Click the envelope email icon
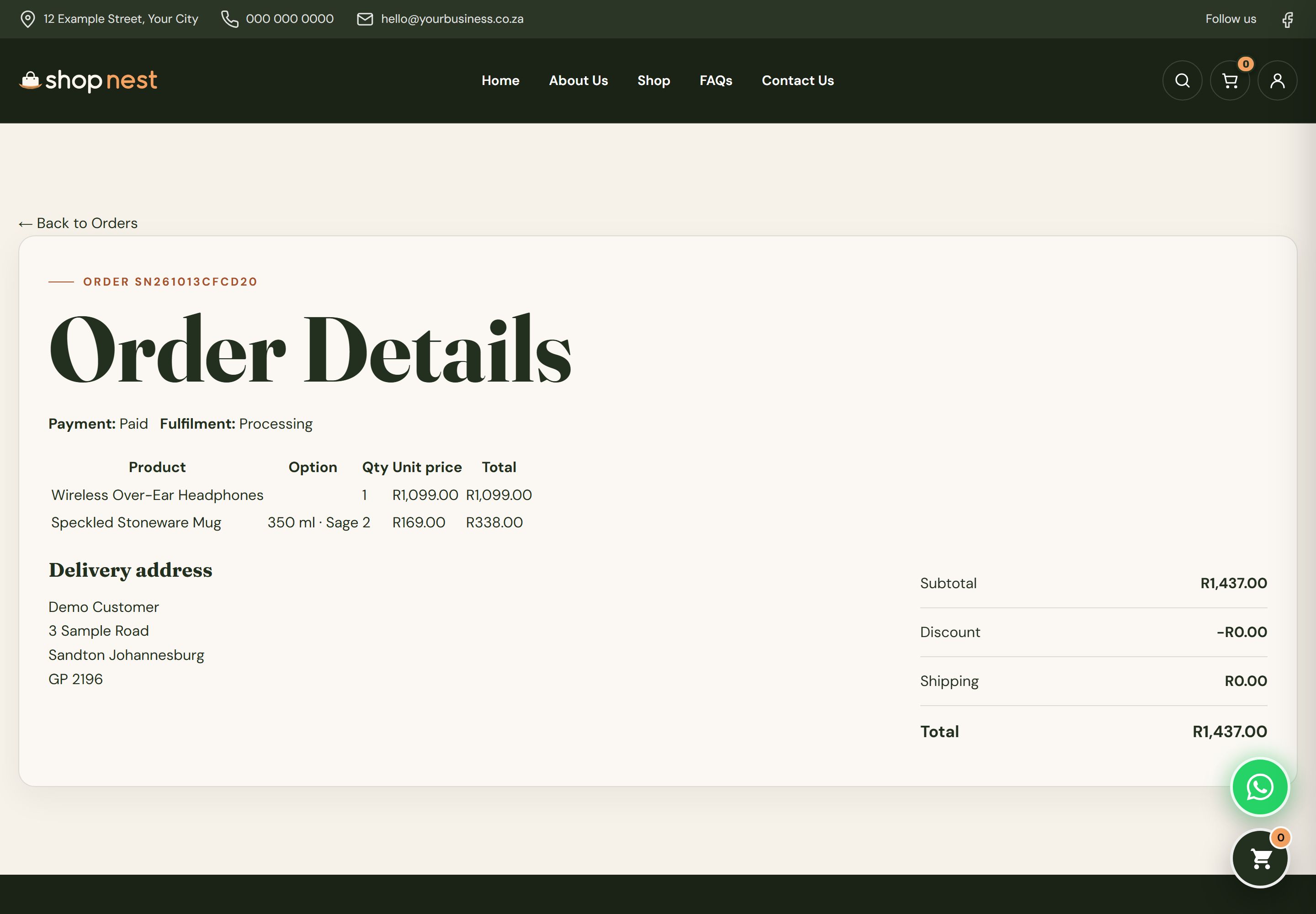Screen dimensions: 1316x914 [x=365, y=19]
